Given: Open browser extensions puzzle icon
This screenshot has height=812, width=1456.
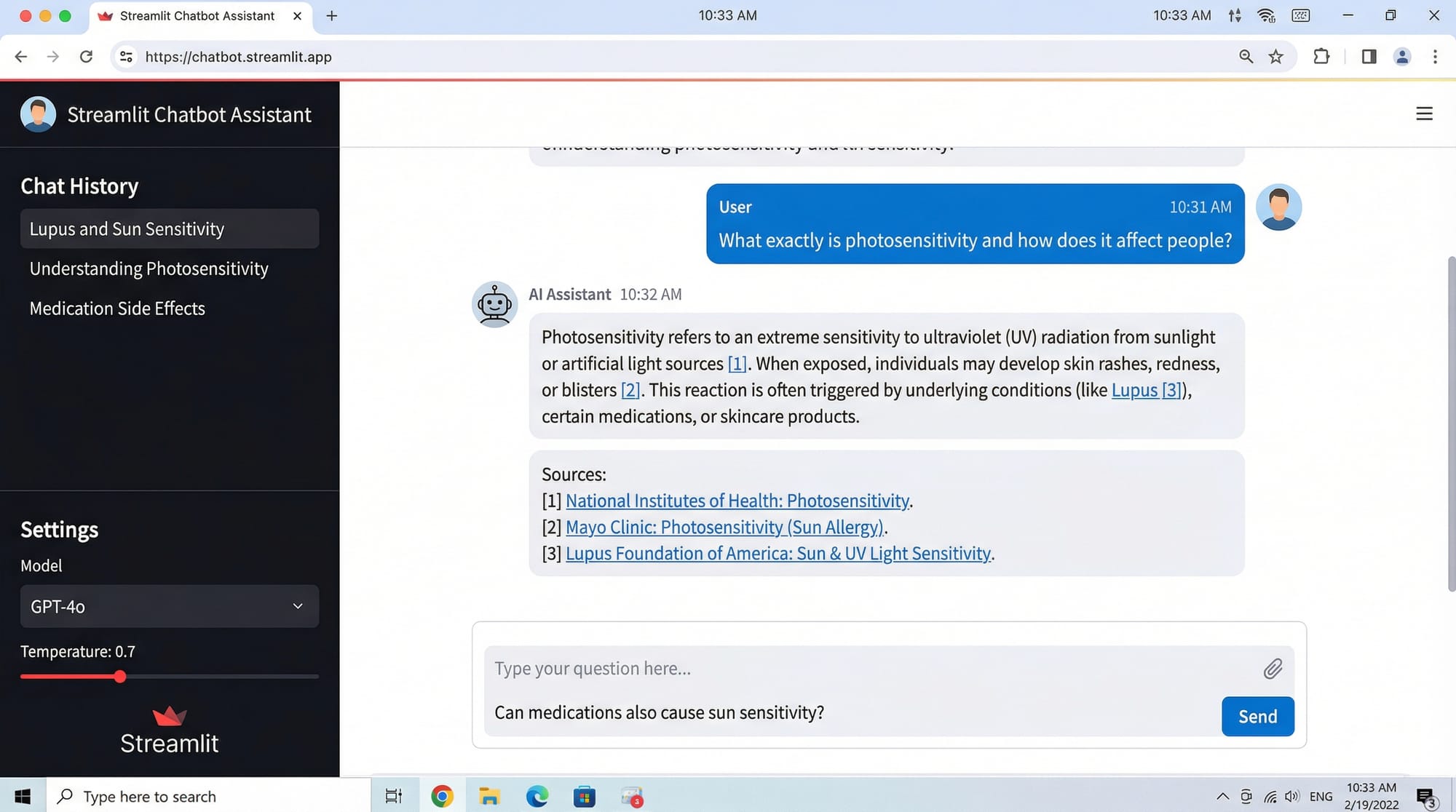Looking at the screenshot, I should tap(1321, 57).
